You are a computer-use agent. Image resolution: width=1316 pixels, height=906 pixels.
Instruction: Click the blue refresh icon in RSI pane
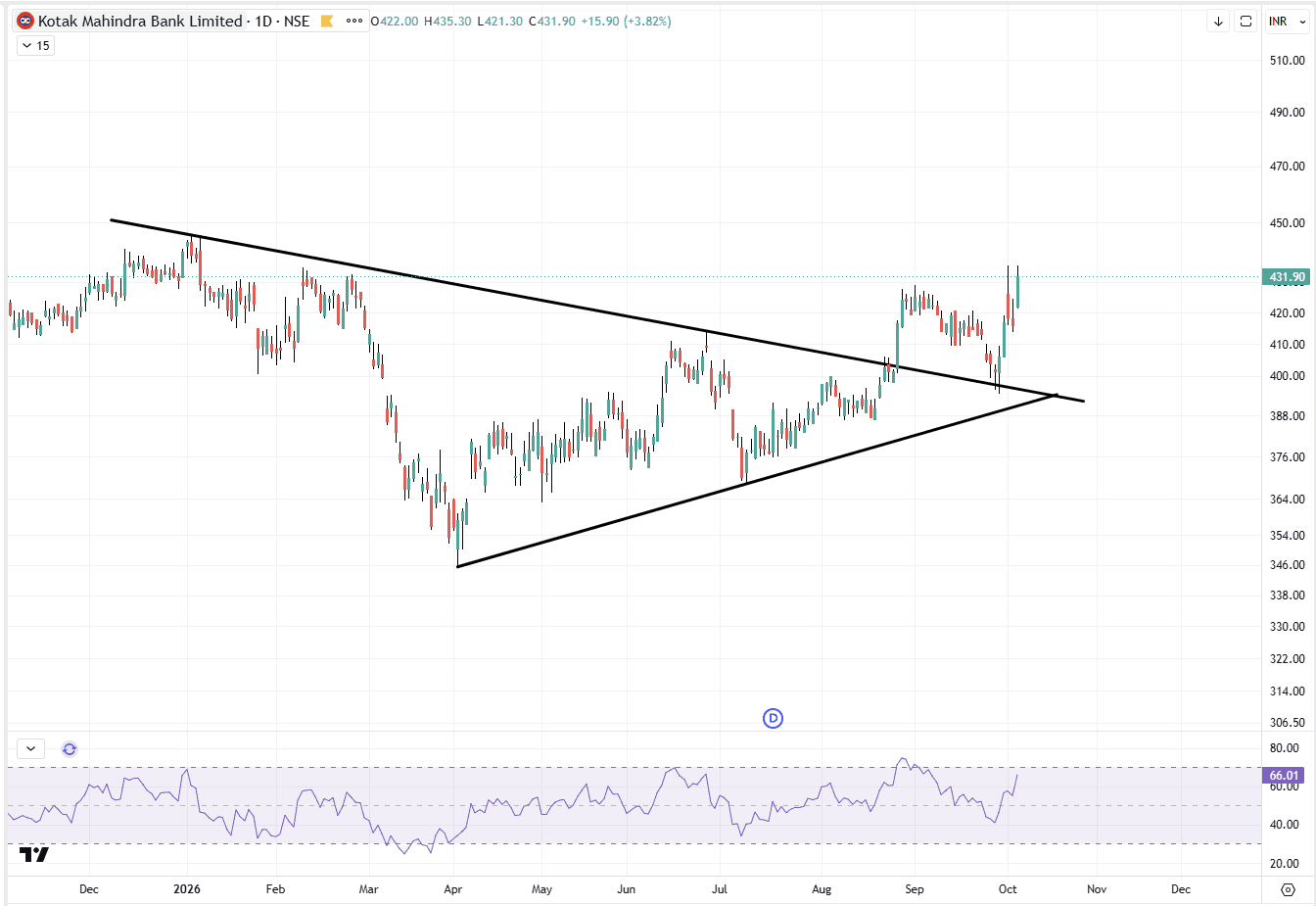(70, 749)
